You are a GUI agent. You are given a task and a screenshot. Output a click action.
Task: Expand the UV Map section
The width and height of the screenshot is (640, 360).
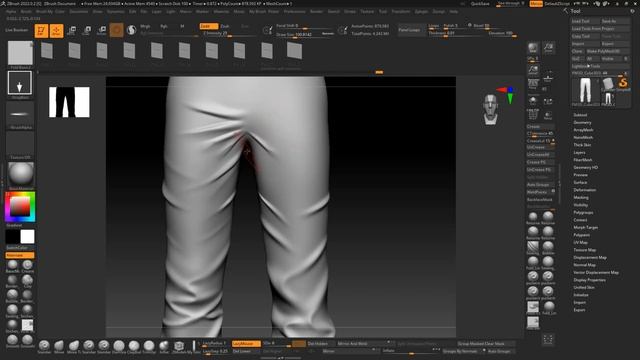click(x=580, y=242)
